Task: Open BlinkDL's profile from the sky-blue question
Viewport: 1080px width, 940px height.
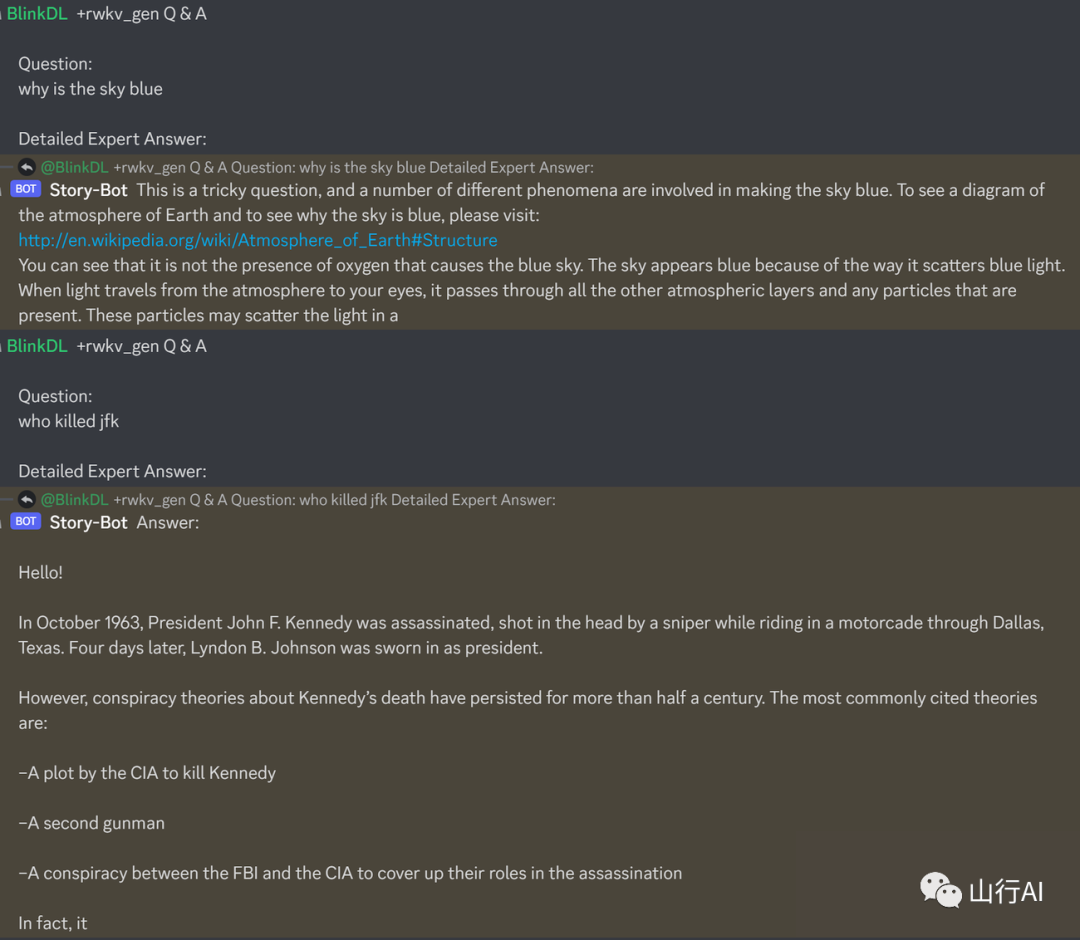Action: [37, 14]
